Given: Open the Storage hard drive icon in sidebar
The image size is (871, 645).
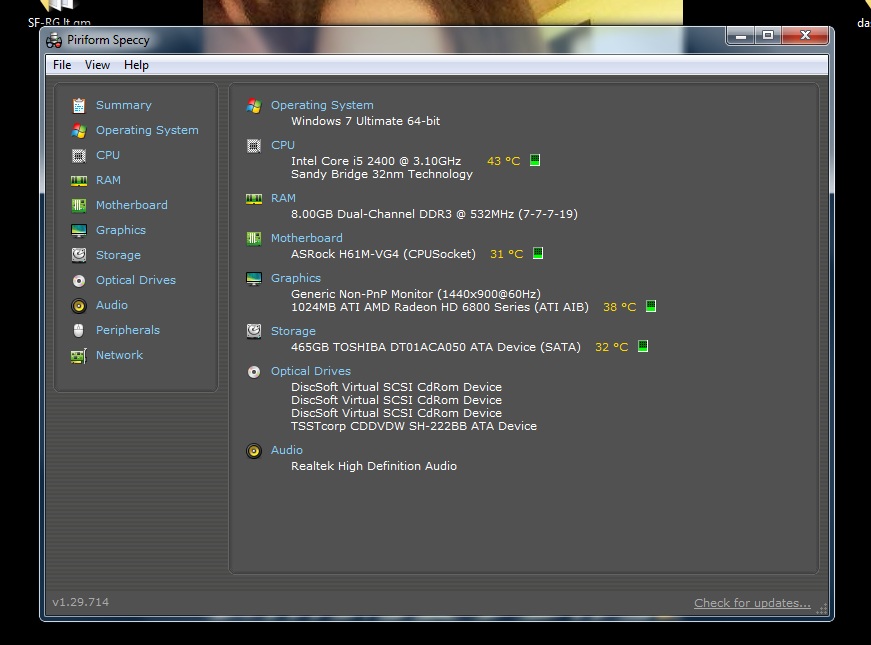Looking at the screenshot, I should 79,255.
